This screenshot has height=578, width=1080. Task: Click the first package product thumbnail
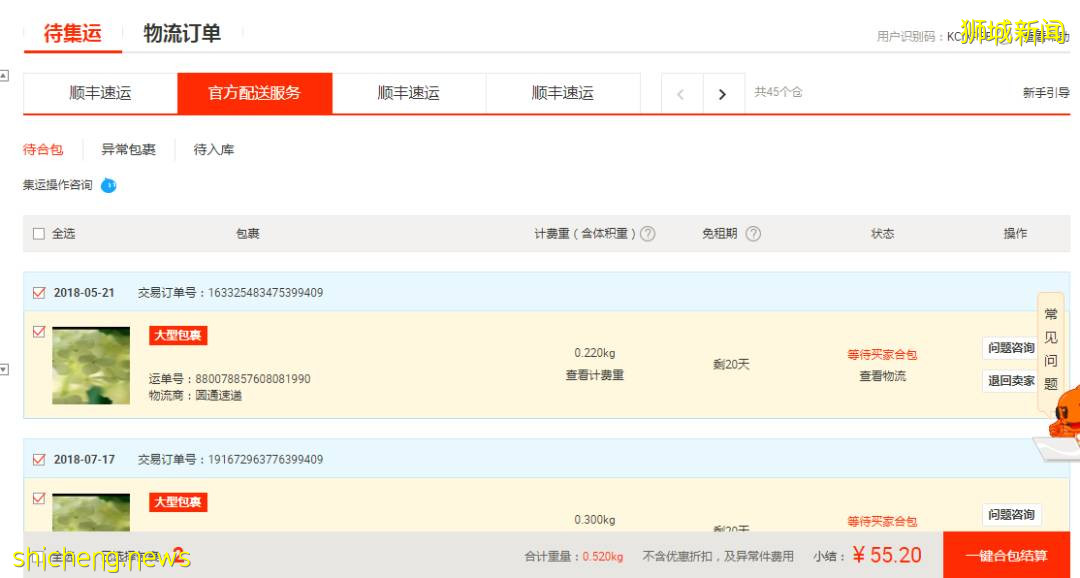coord(90,365)
